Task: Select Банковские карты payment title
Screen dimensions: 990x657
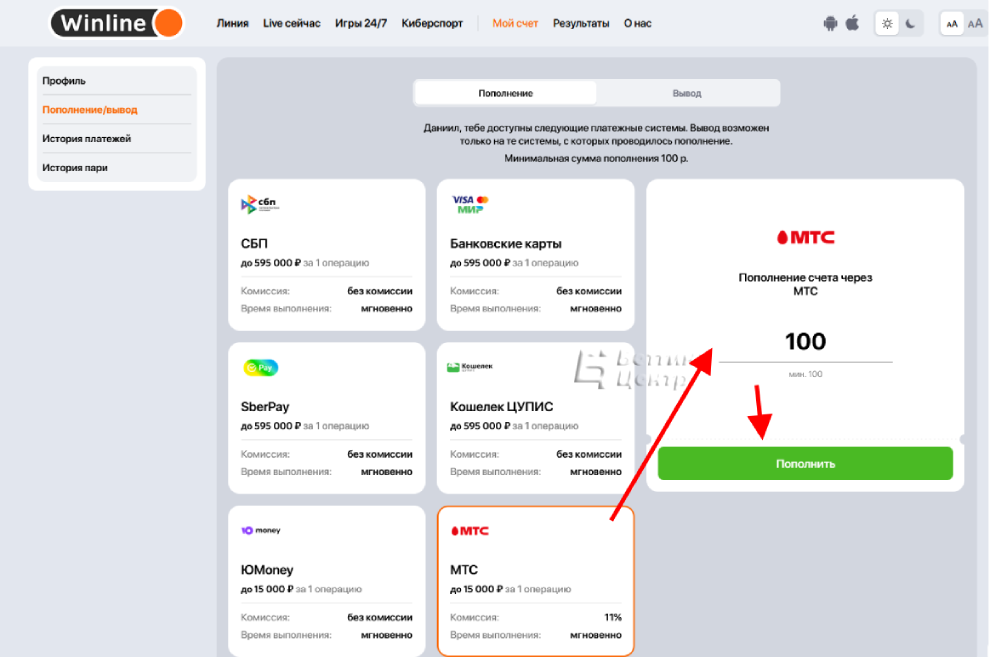Action: 506,244
